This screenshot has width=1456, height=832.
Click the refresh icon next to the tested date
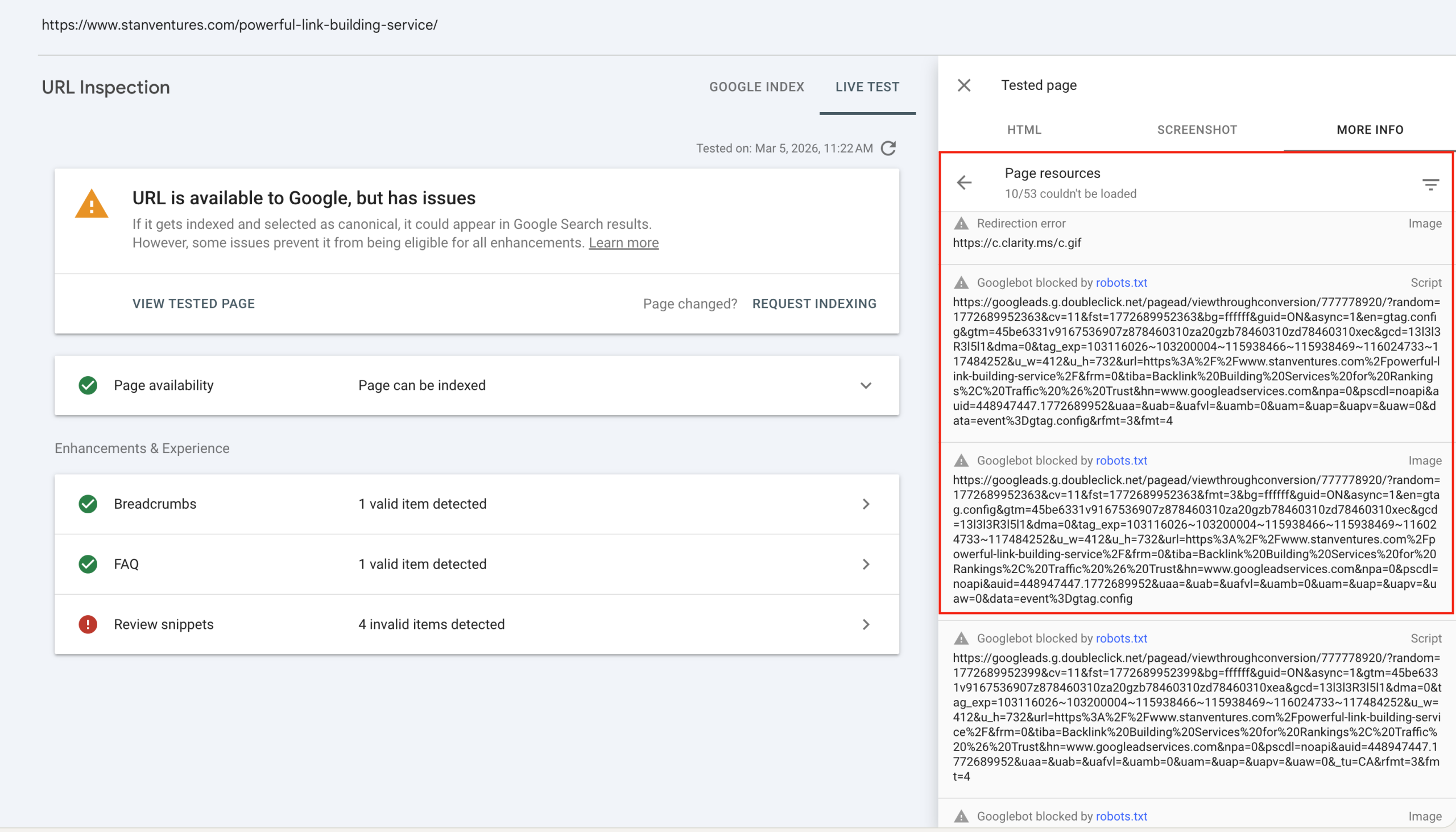pos(888,149)
